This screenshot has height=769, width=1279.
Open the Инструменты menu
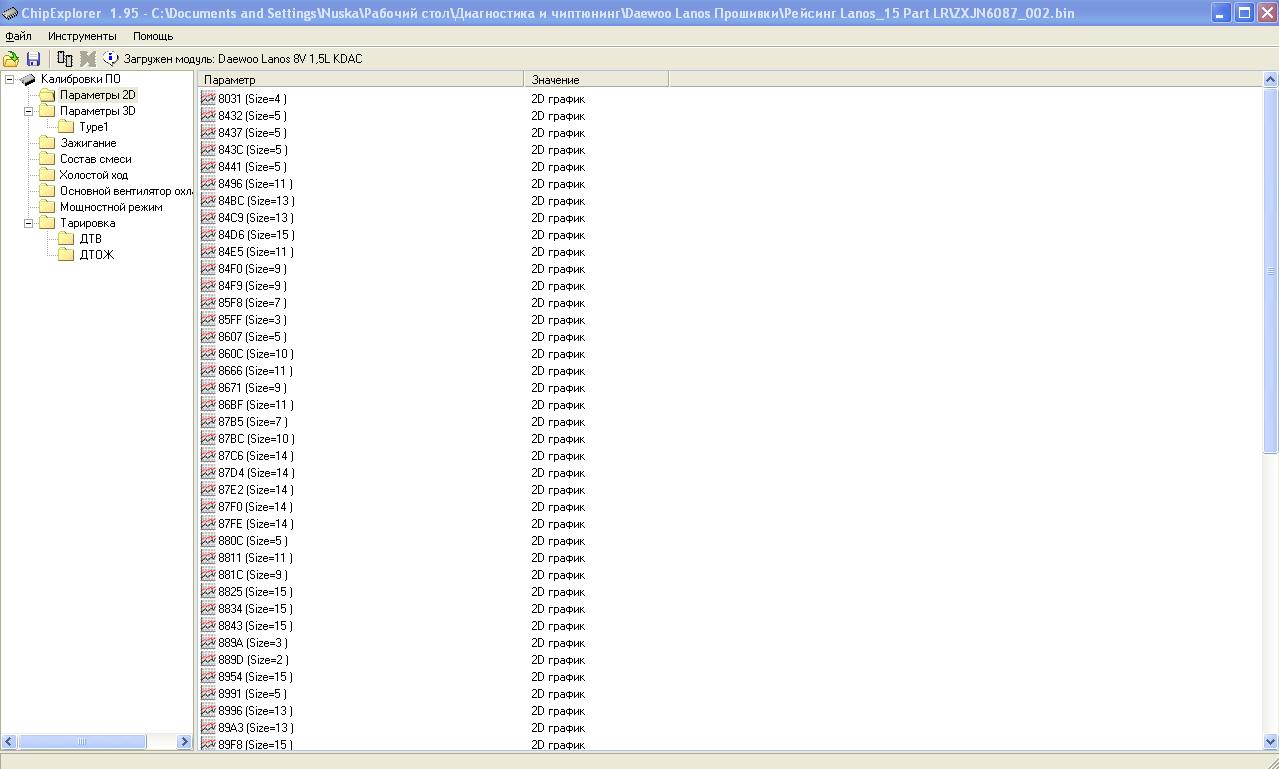(x=82, y=36)
